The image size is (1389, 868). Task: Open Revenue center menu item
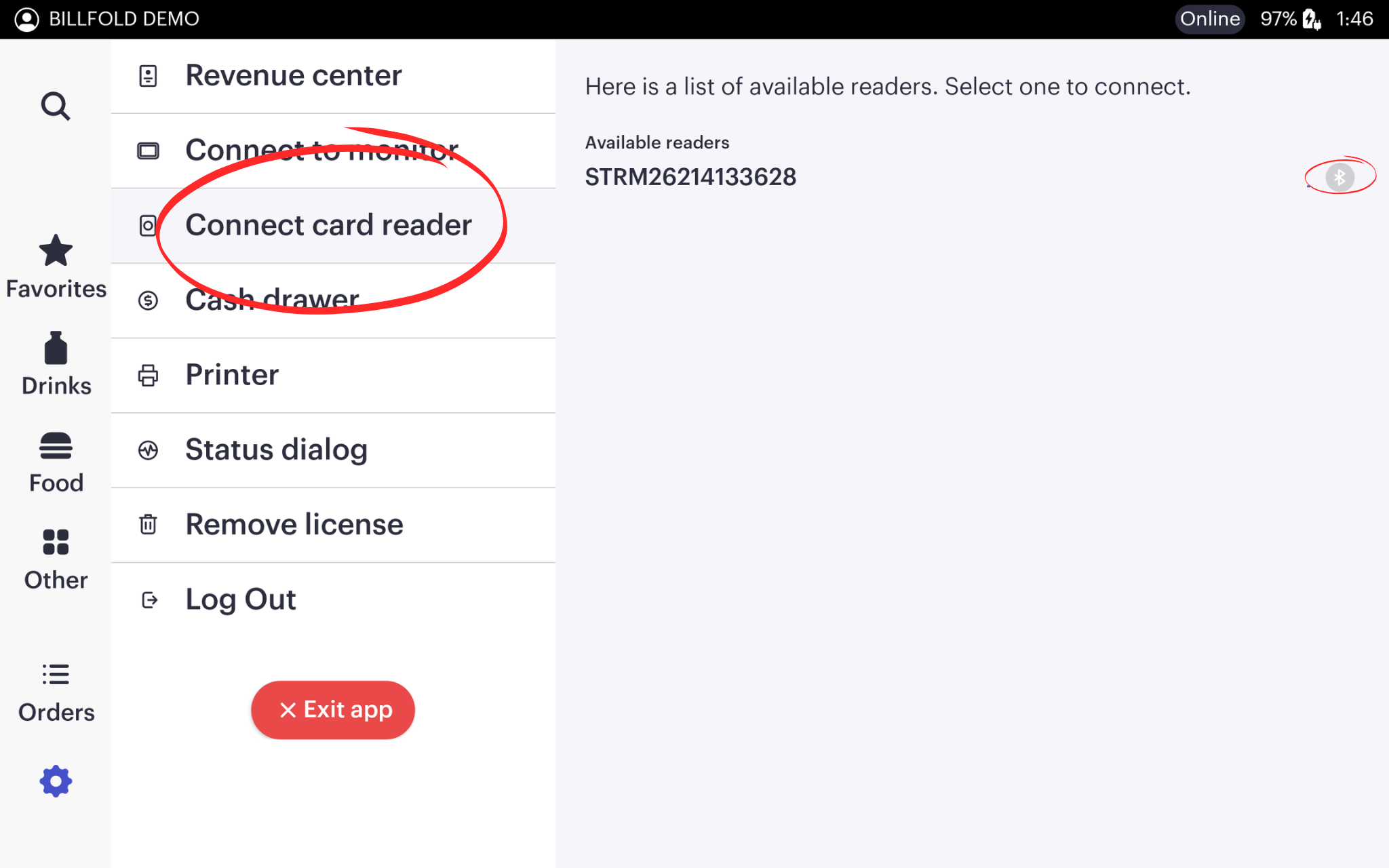coord(294,75)
